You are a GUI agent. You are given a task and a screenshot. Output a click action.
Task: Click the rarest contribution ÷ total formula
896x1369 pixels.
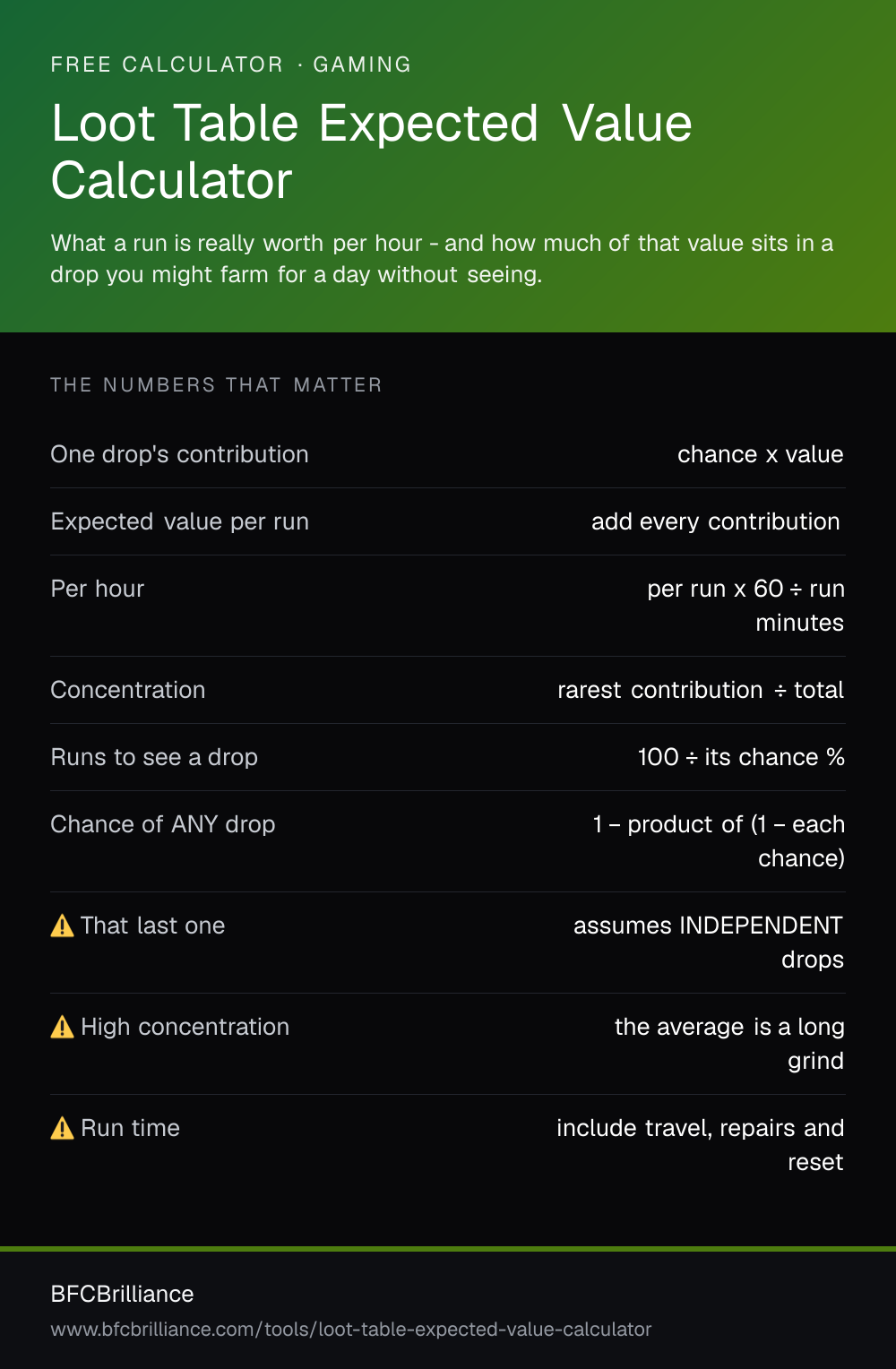tap(701, 690)
